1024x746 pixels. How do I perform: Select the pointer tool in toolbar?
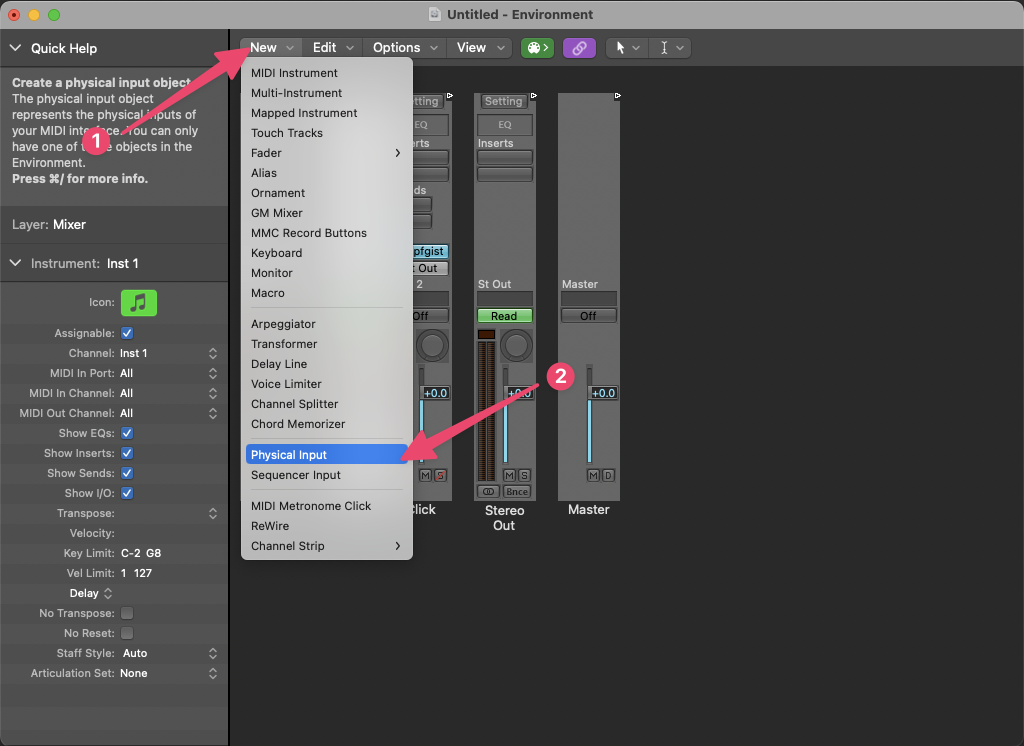[x=620, y=47]
